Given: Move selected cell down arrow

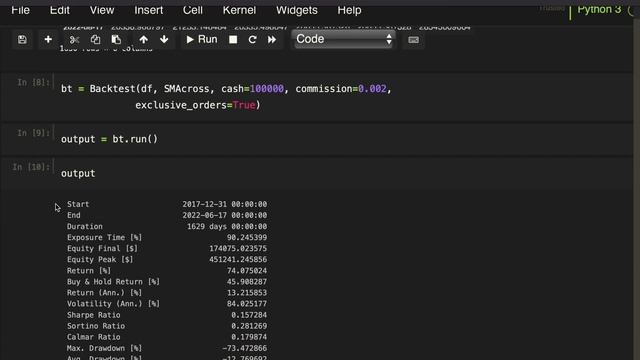Looking at the screenshot, I should tap(164, 40).
